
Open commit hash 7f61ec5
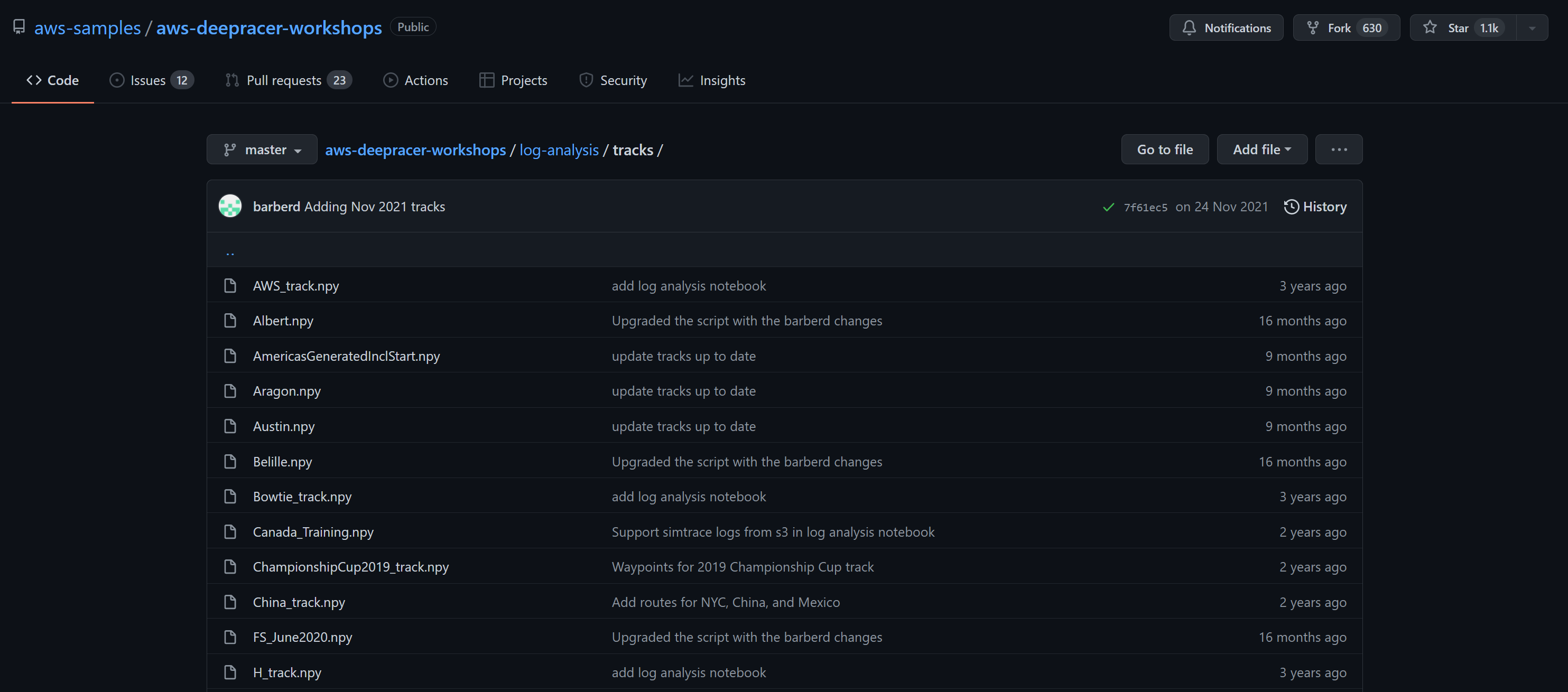1145,208
